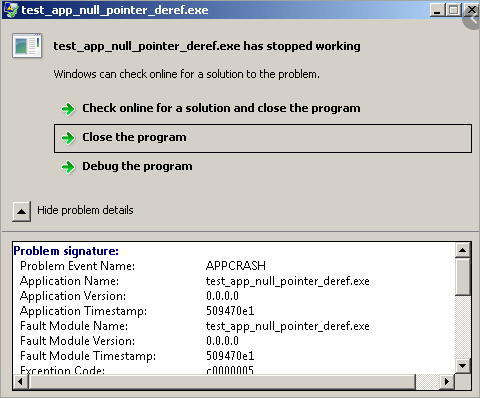Click the details vertical scrollbar up arrow
The height and width of the screenshot is (398, 480).
click(x=463, y=250)
